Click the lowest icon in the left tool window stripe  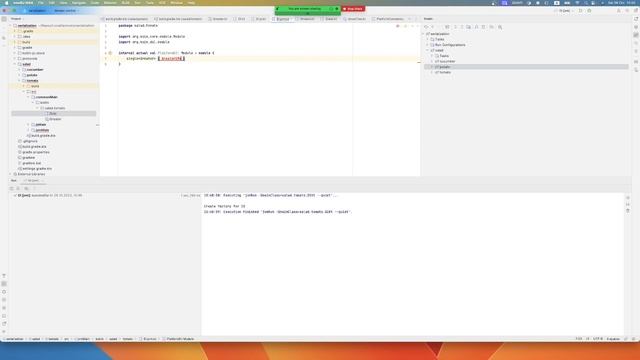(4, 331)
